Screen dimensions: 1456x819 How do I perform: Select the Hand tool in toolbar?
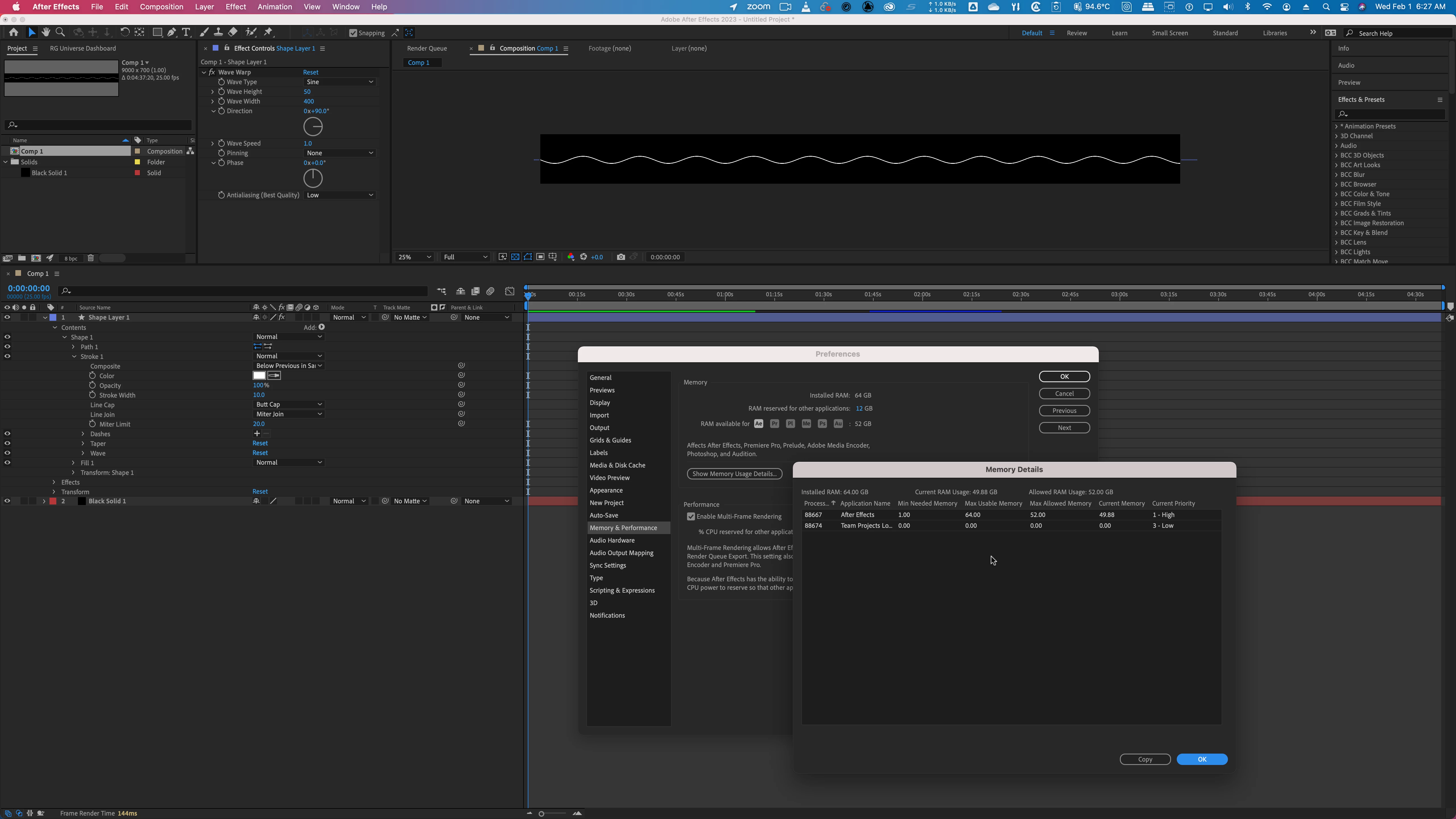46,32
